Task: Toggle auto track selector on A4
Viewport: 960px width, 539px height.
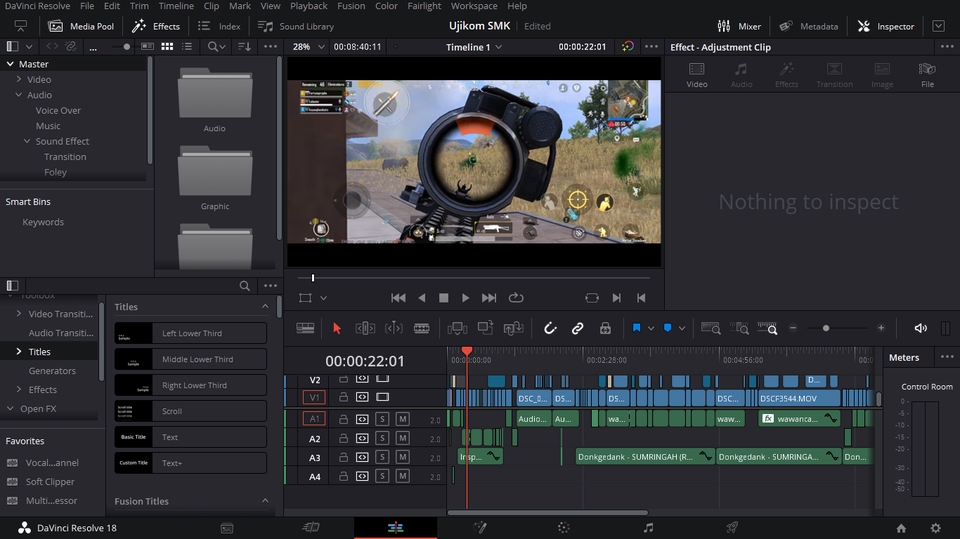Action: click(x=362, y=476)
